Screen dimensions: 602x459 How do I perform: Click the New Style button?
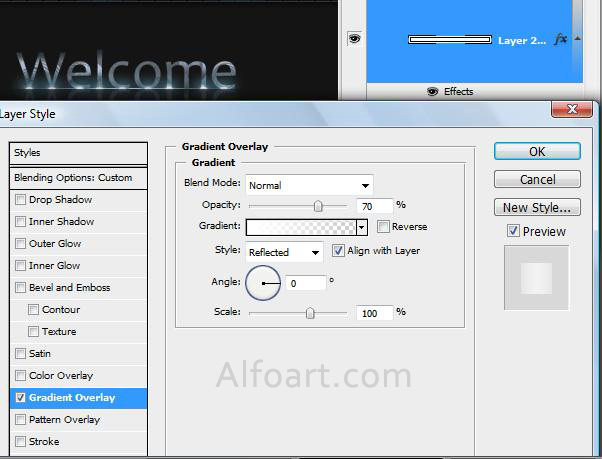pos(537,208)
